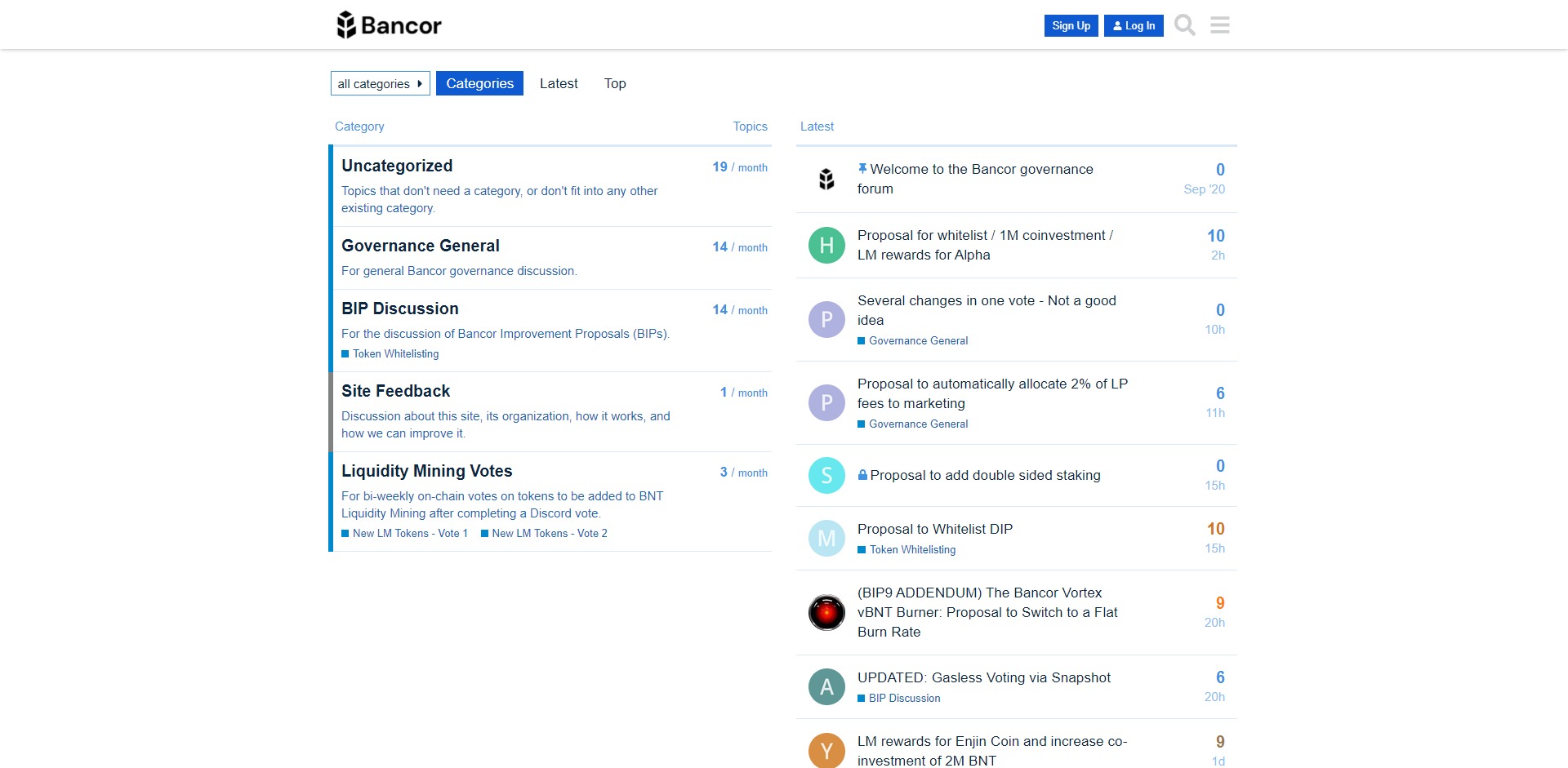Open LM rewards for Enjin Coin topic
This screenshot has width=1568, height=768.
992,751
